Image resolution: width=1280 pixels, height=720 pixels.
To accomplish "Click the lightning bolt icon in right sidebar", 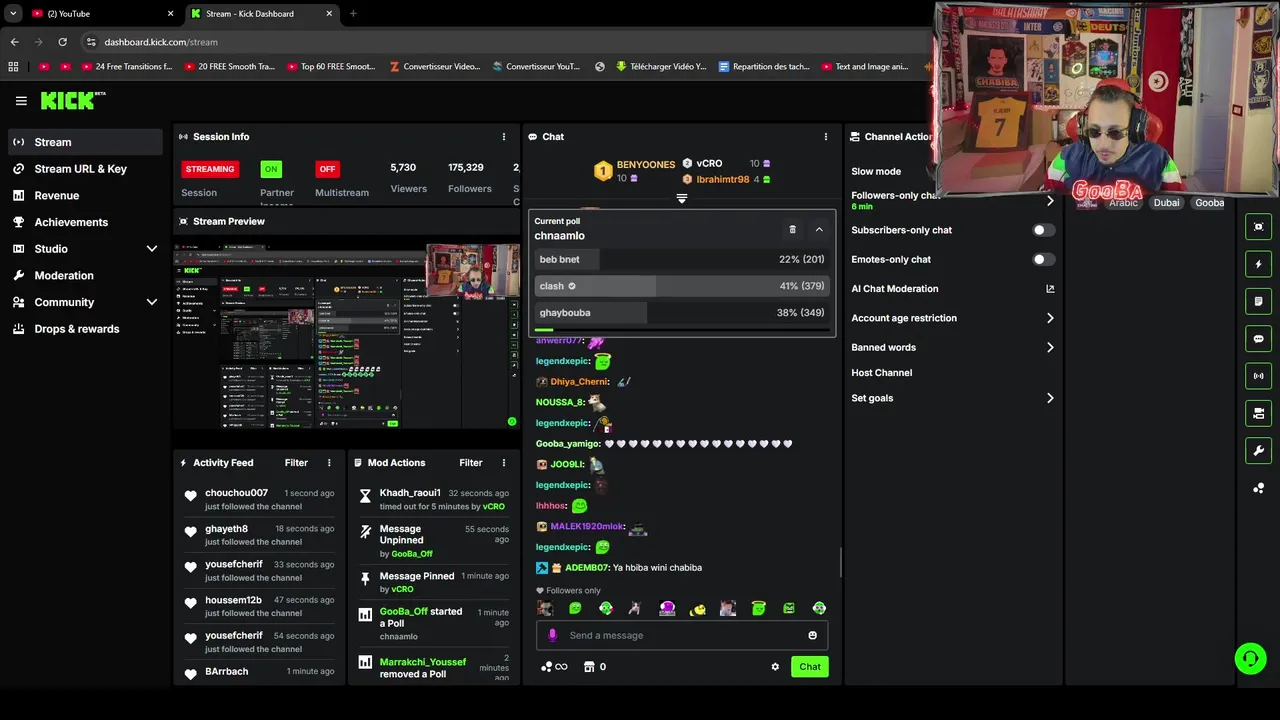I will click(1259, 264).
